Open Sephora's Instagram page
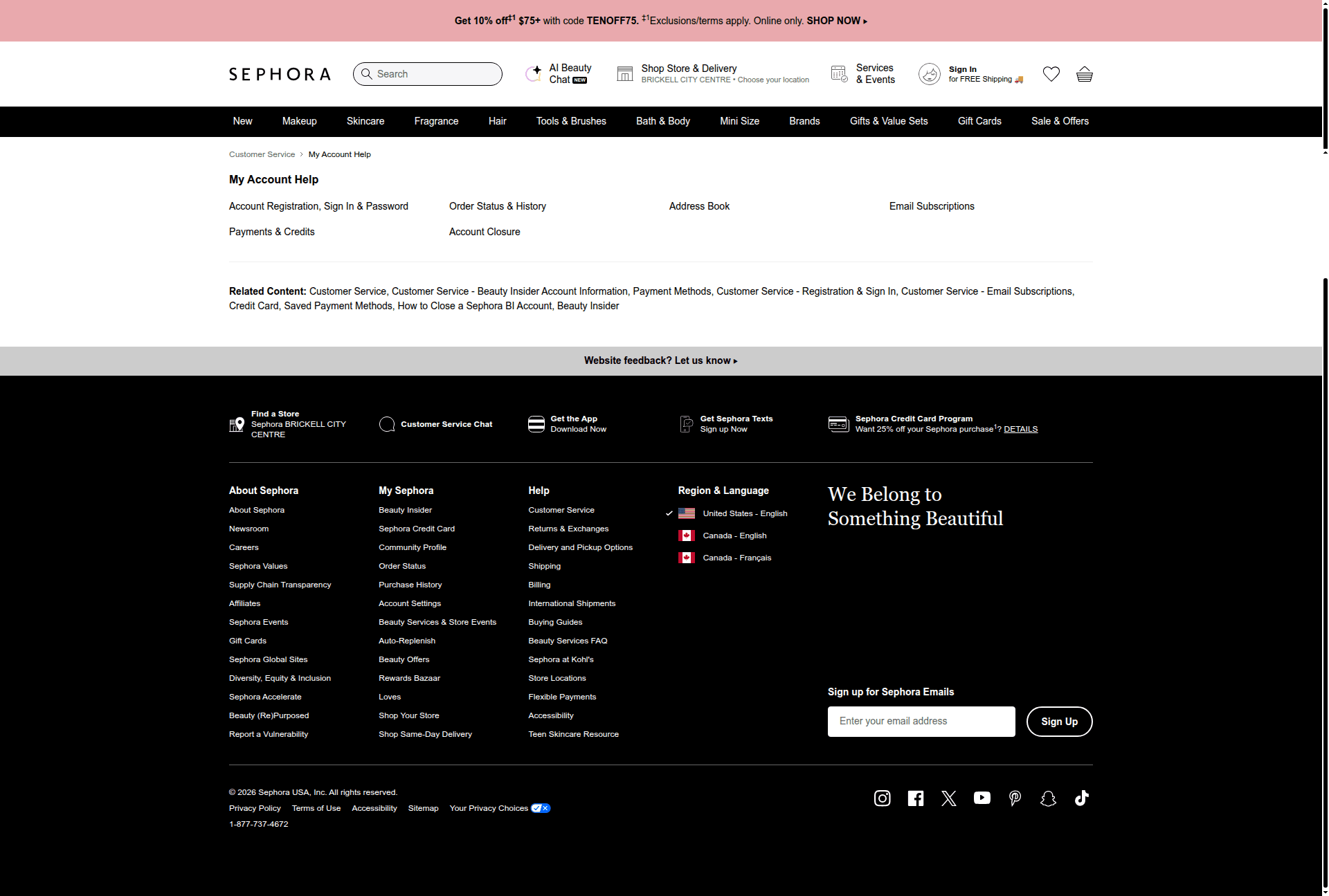 point(883,798)
